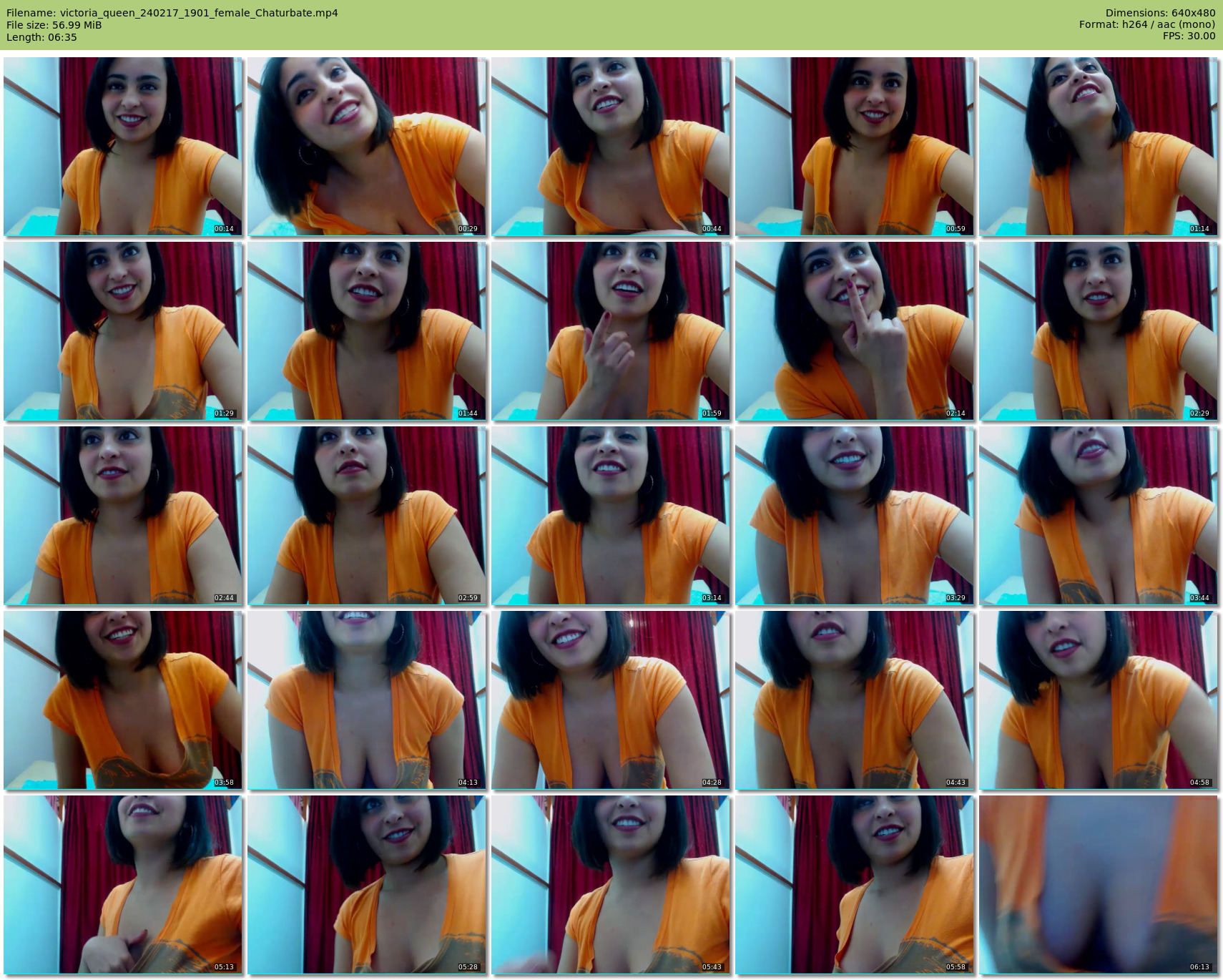
Task: Click the thumbnail timestamped 01:29
Action: tap(122, 331)
